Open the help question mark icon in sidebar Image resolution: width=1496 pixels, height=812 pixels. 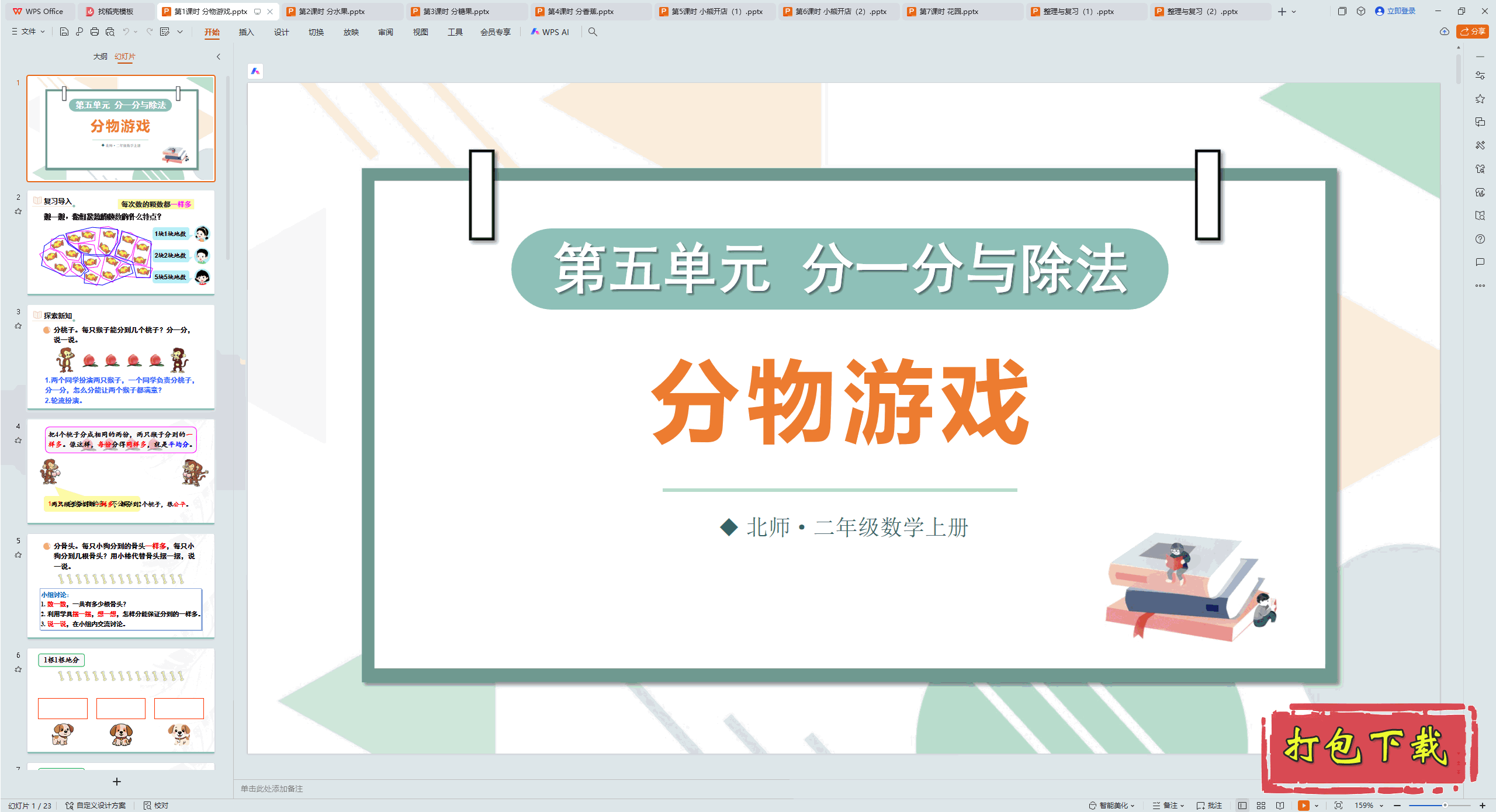tap(1480, 239)
